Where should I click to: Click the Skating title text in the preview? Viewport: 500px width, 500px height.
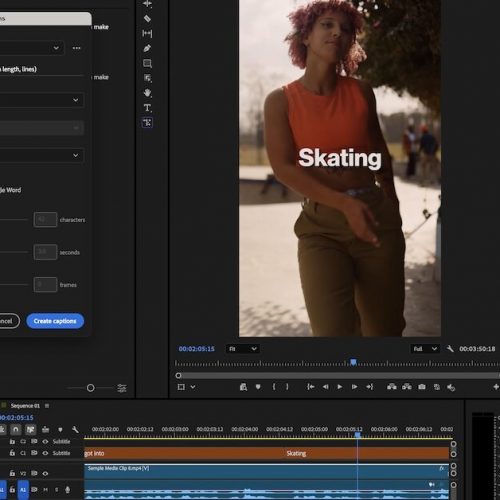340,158
